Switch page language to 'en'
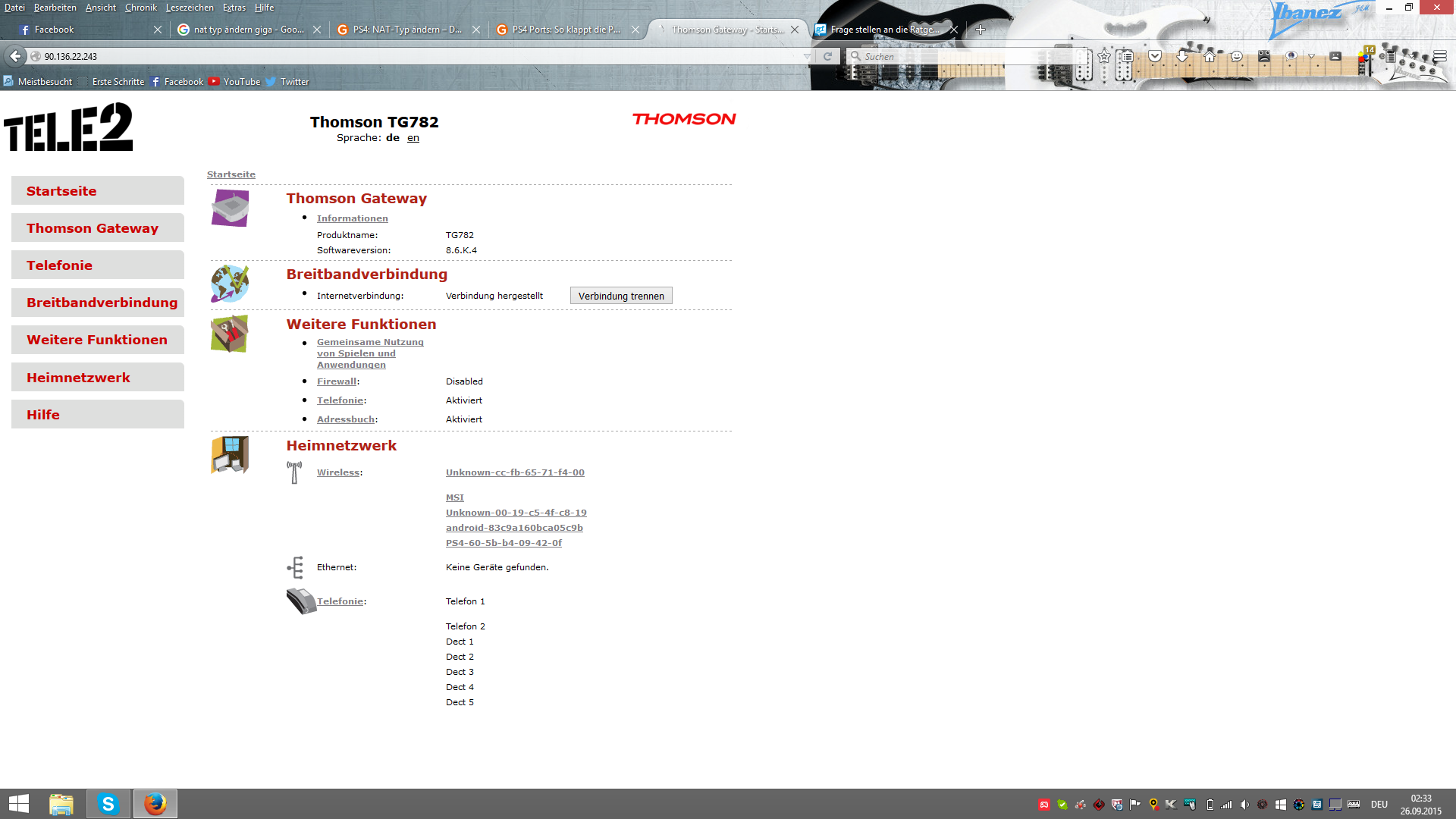The width and height of the screenshot is (1456, 819). 413,138
